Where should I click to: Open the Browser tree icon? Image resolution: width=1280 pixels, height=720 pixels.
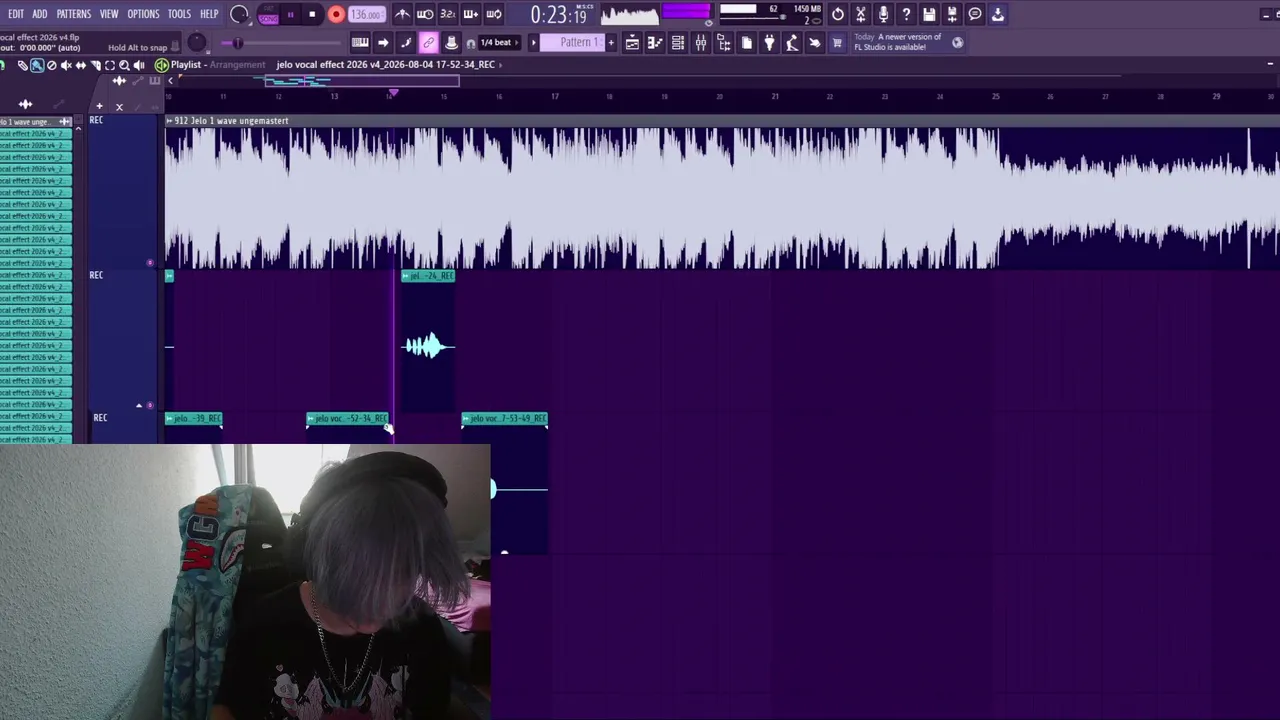pos(724,43)
